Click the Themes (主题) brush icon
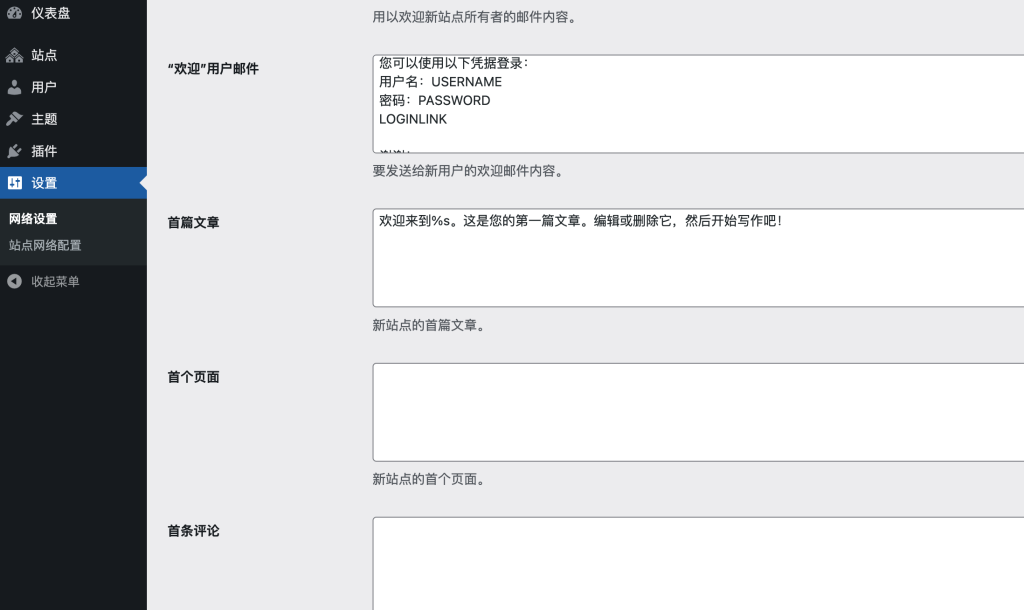 pos(15,119)
